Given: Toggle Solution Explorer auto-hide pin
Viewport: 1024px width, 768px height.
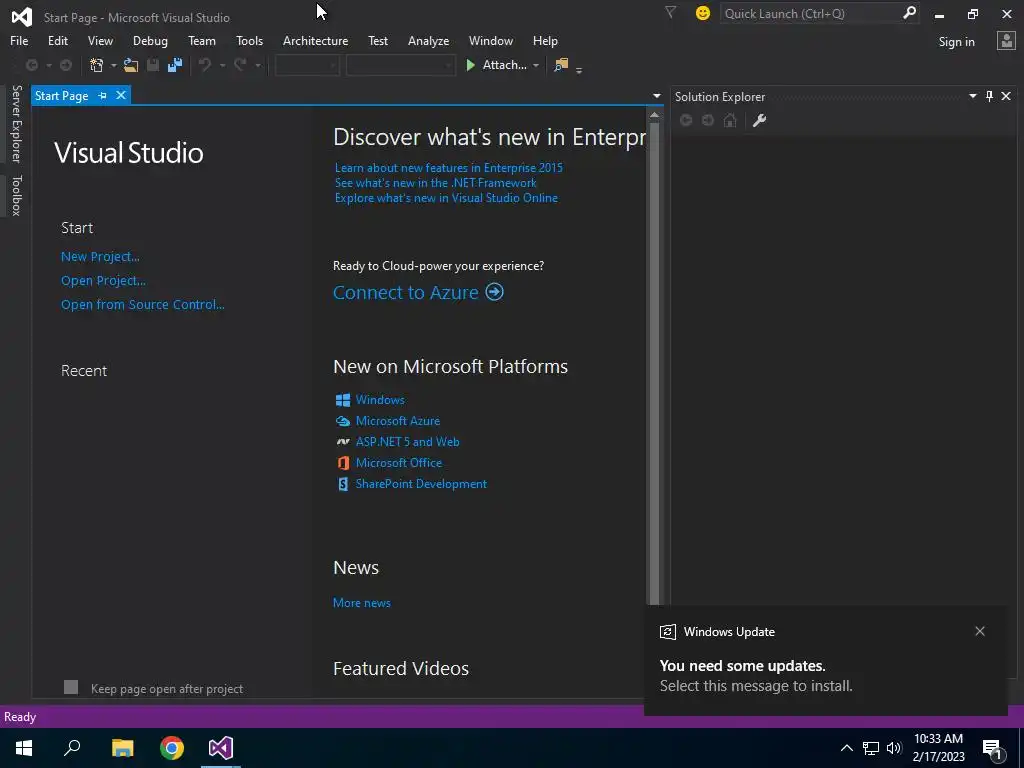Looking at the screenshot, I should (x=989, y=96).
